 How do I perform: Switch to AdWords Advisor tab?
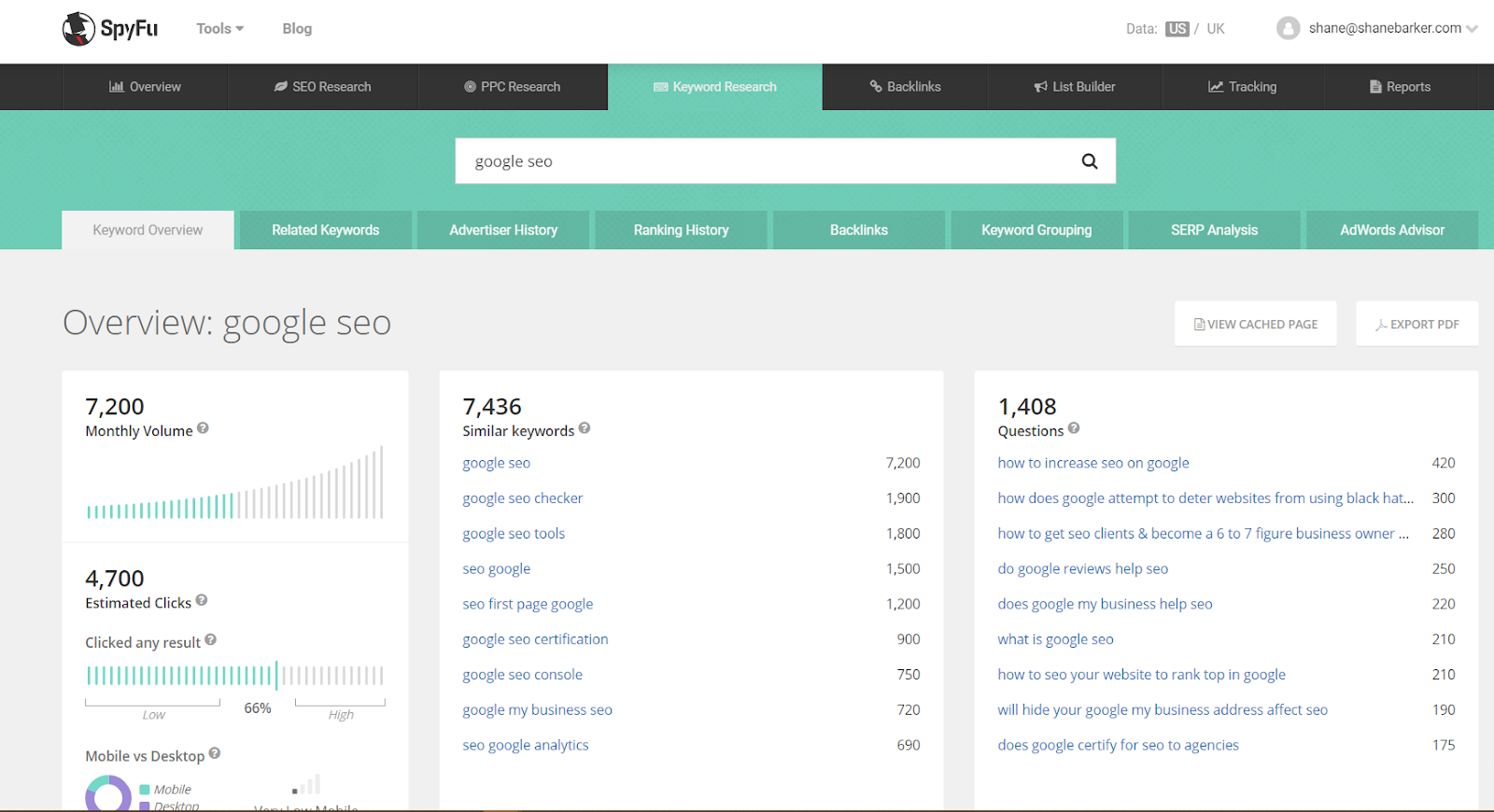1392,230
